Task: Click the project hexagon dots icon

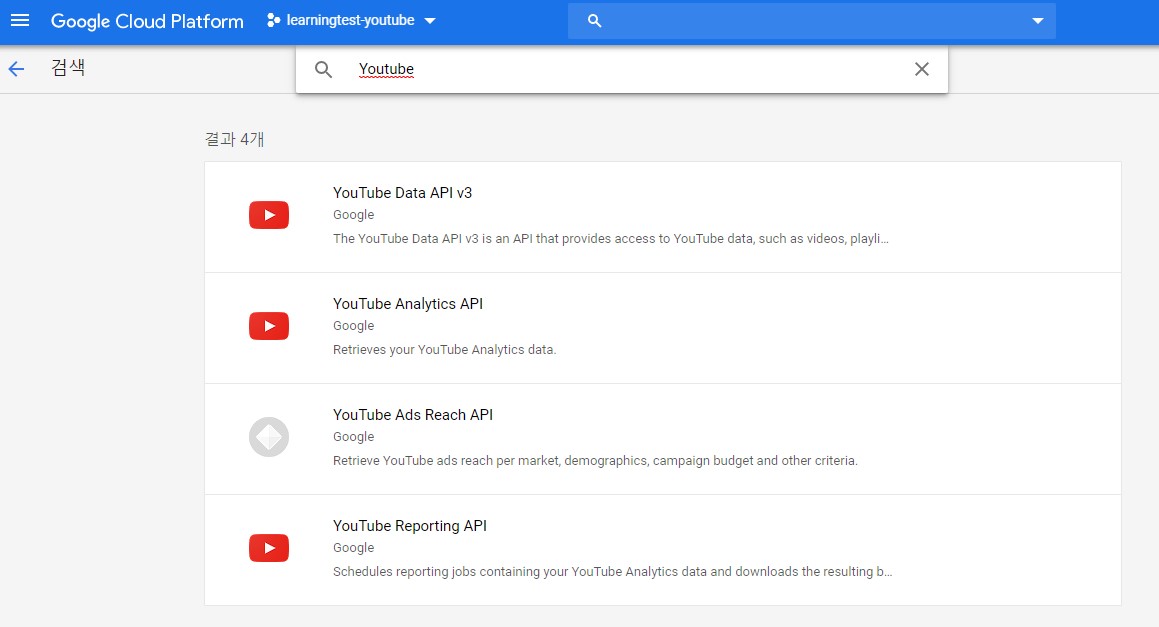Action: click(x=273, y=21)
